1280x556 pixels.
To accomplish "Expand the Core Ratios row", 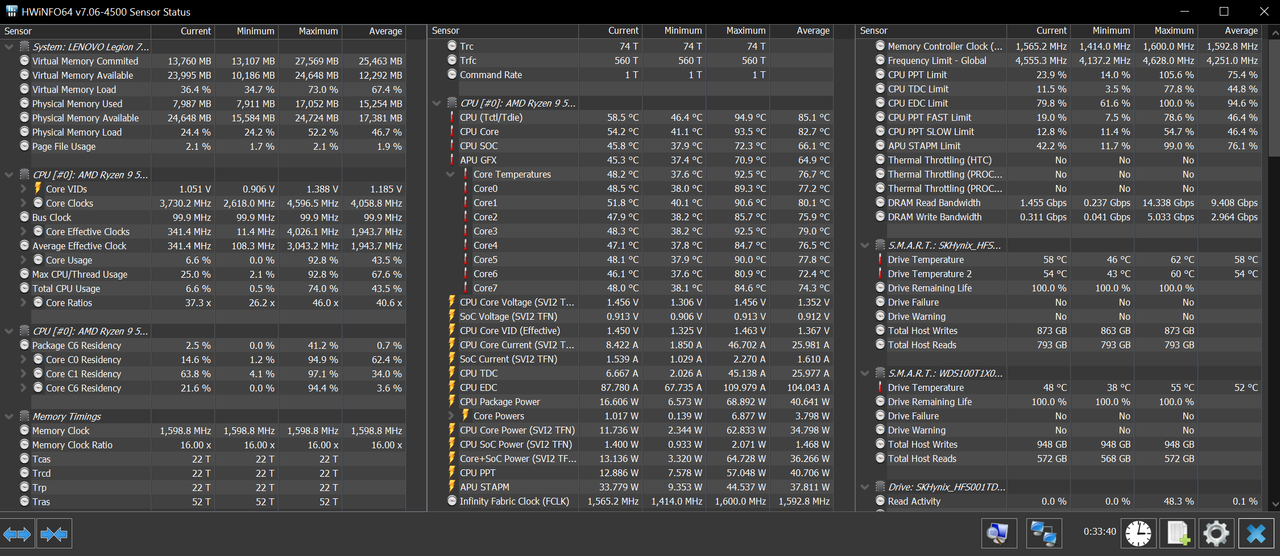I will click(24, 302).
